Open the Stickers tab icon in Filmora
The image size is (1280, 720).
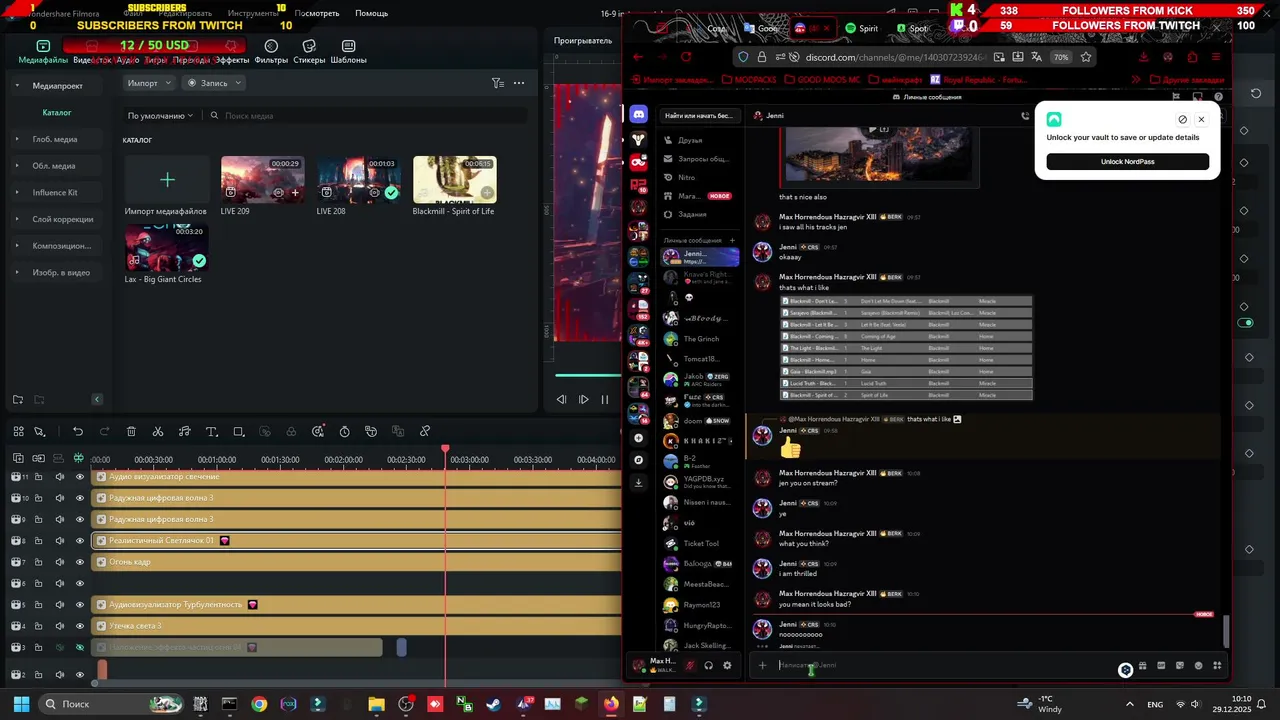[309, 46]
